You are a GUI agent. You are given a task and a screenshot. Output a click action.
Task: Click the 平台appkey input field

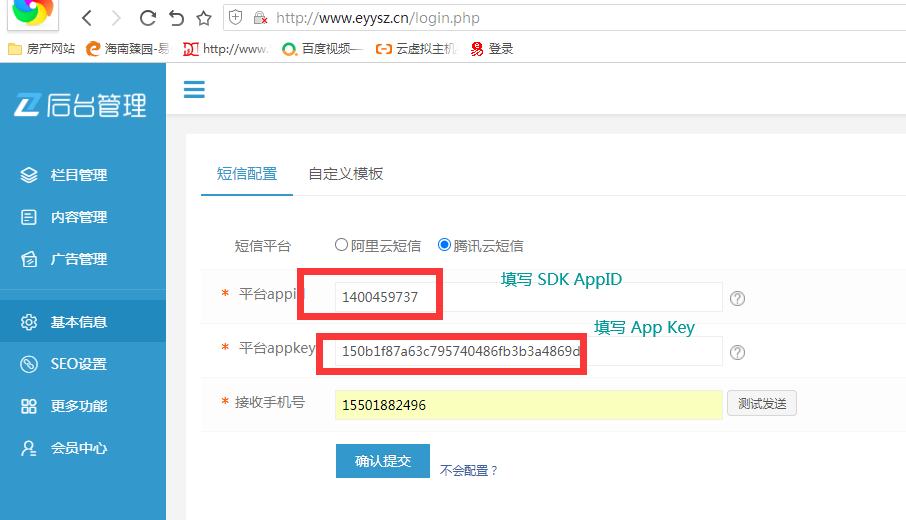[x=529, y=351]
